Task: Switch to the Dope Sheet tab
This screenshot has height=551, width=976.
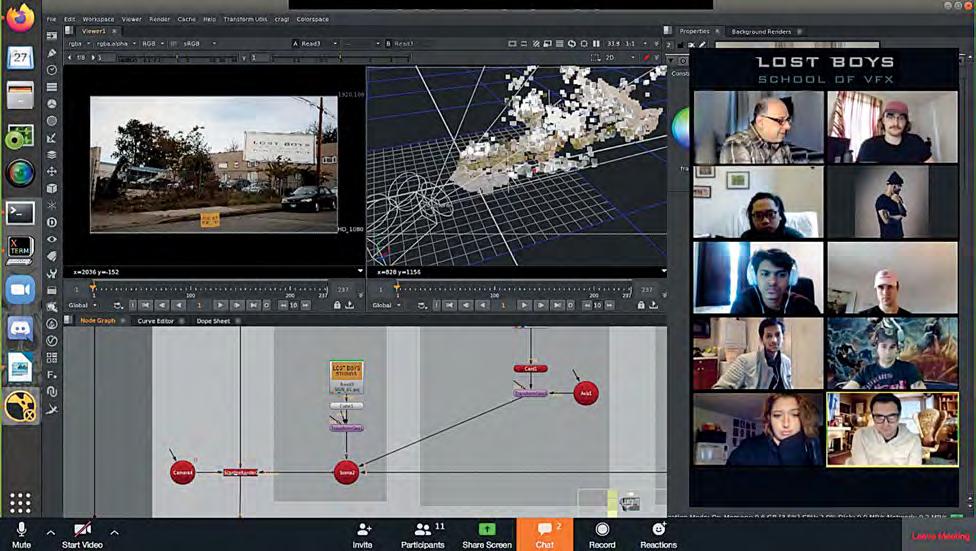Action: click(x=214, y=321)
